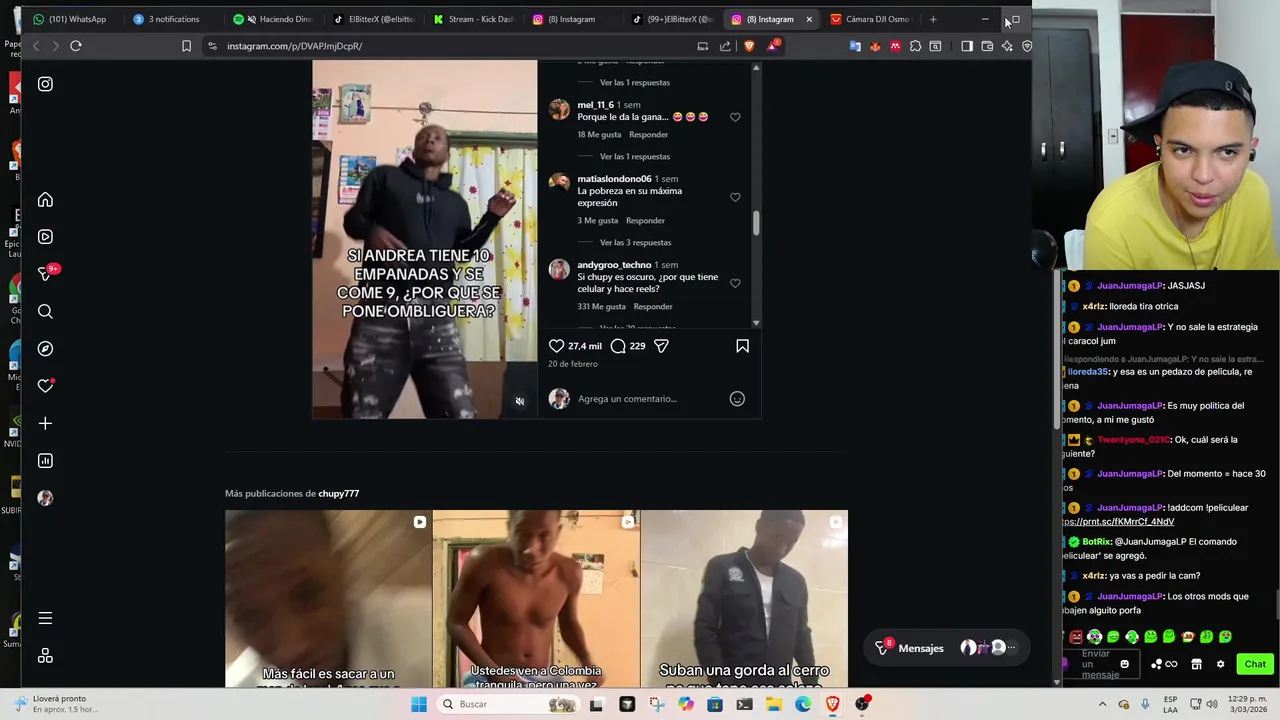Screen dimensions: 1280x720
Task: Reply to mel_11_6's comment
Action: (x=648, y=135)
